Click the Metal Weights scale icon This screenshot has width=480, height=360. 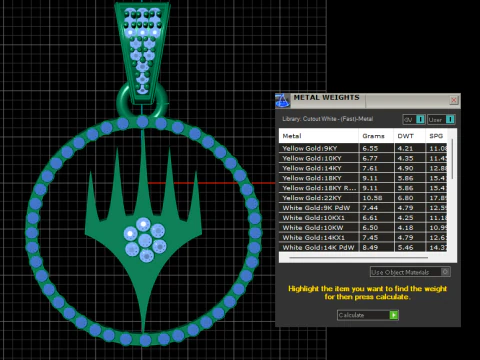(x=282, y=101)
